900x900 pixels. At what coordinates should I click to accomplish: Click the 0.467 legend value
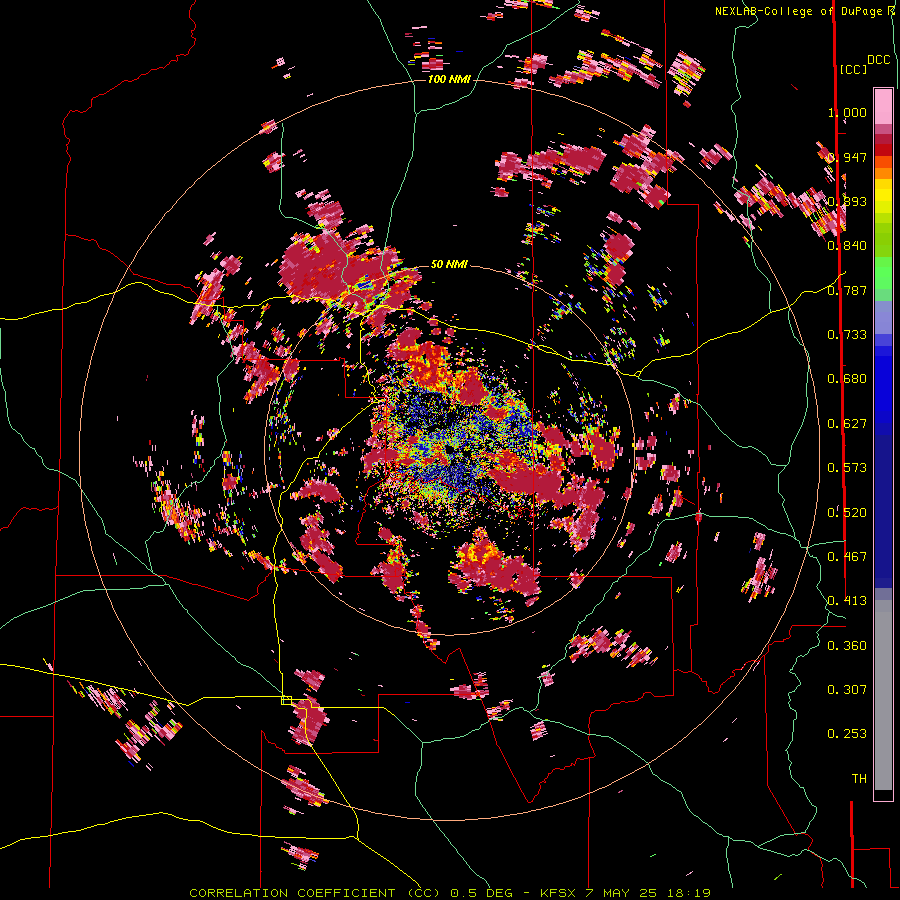[x=847, y=557]
